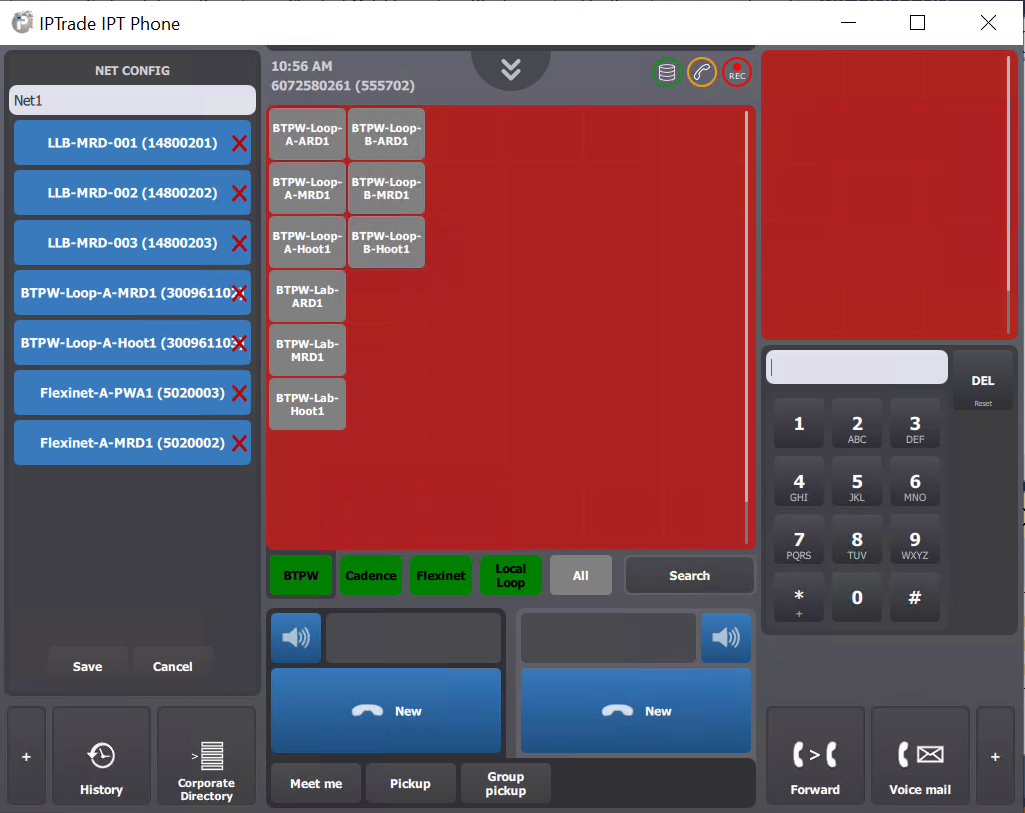1025x813 pixels.
Task: Switch to the Flexinet tab
Action: tap(441, 575)
